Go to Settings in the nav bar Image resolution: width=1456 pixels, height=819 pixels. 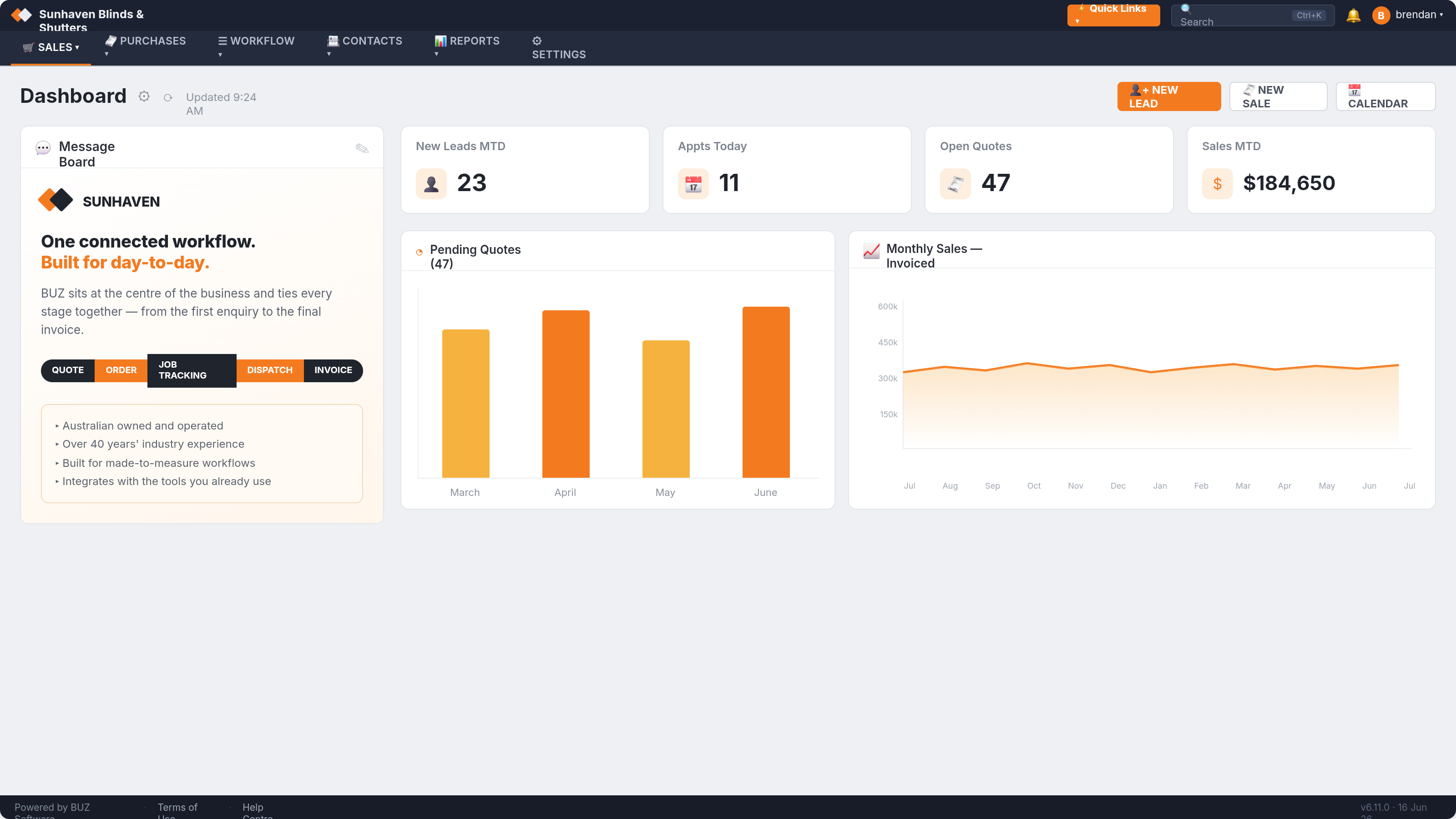pyautogui.click(x=559, y=47)
